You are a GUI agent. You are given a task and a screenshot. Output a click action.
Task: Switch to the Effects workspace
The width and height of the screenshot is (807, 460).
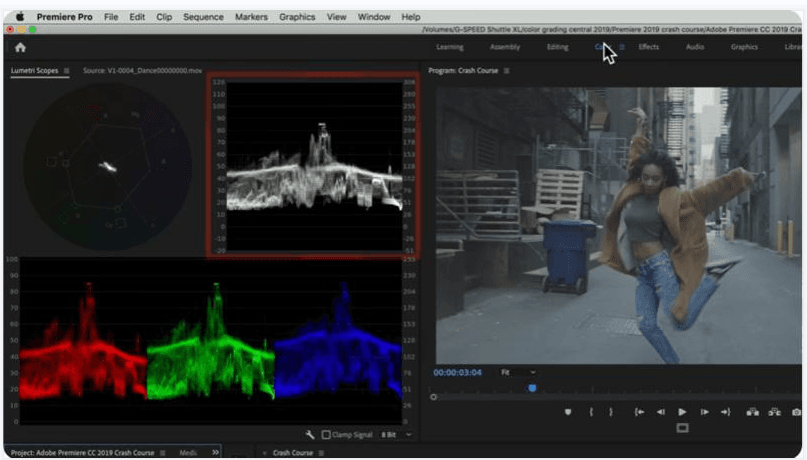click(648, 47)
